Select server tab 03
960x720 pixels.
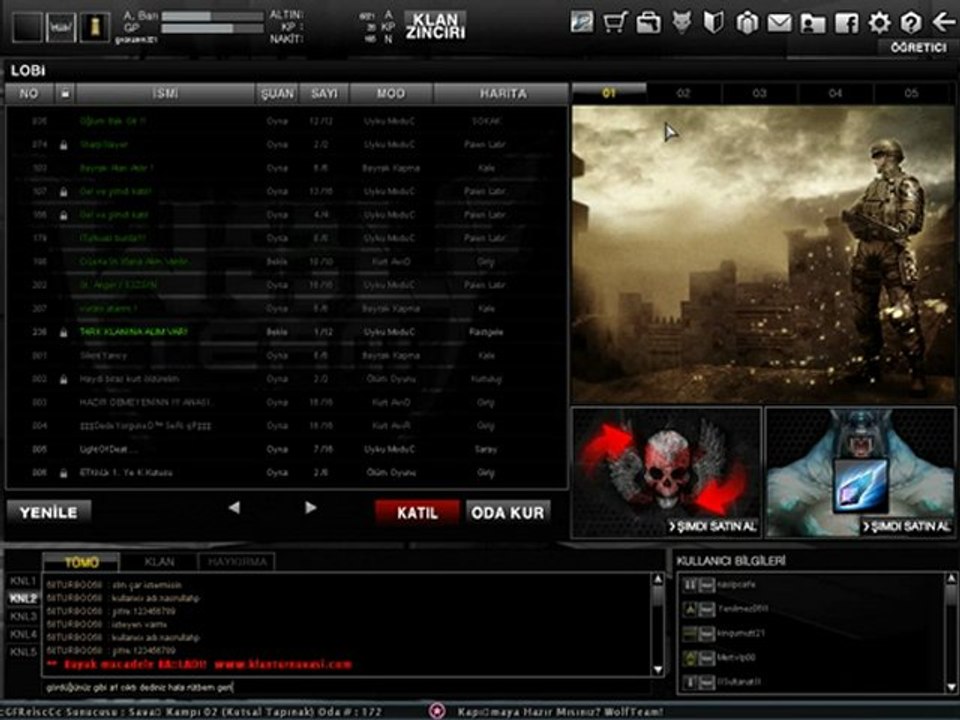coord(760,93)
